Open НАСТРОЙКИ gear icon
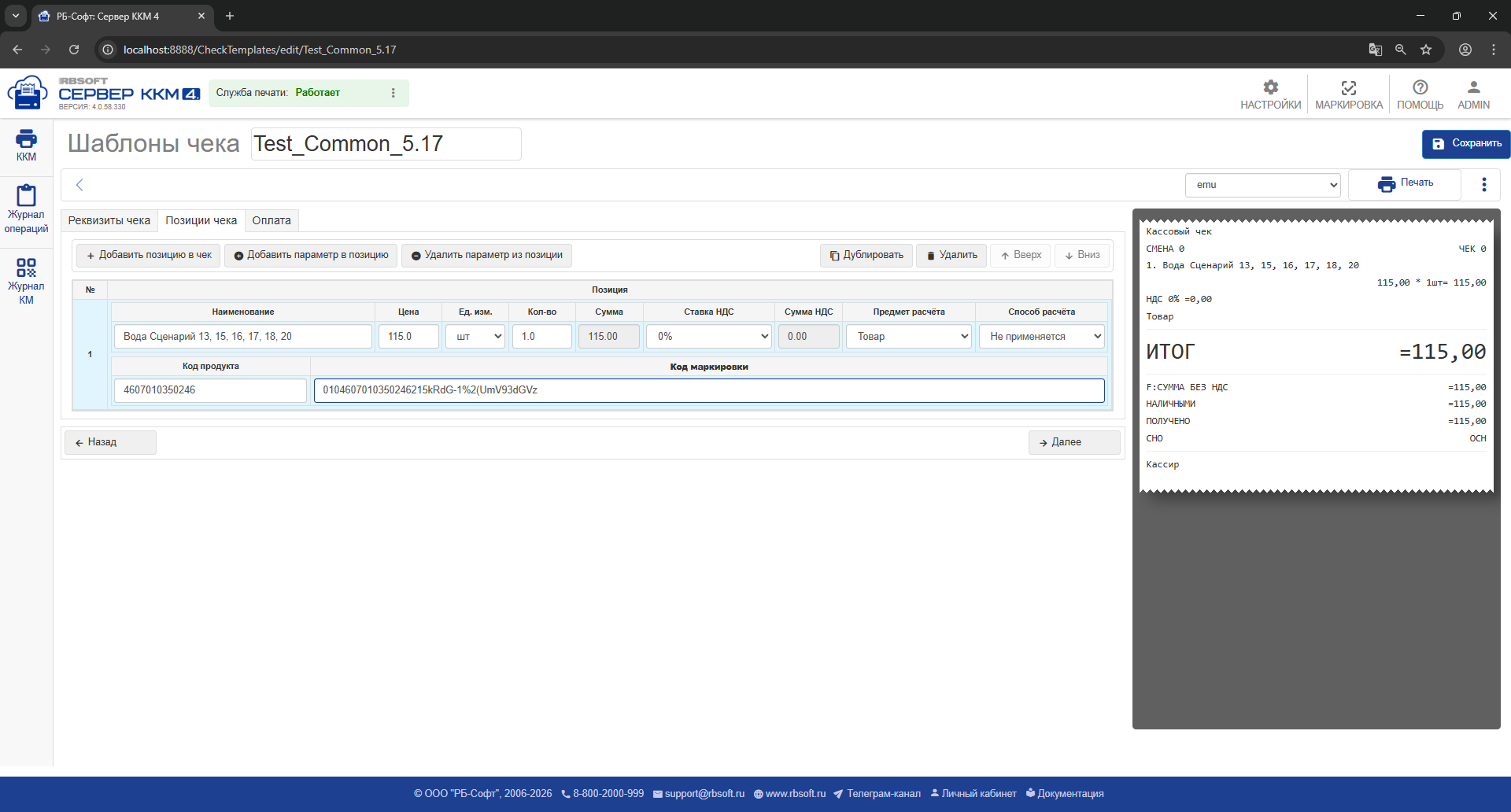Image resolution: width=1511 pixels, height=812 pixels. click(x=1270, y=94)
